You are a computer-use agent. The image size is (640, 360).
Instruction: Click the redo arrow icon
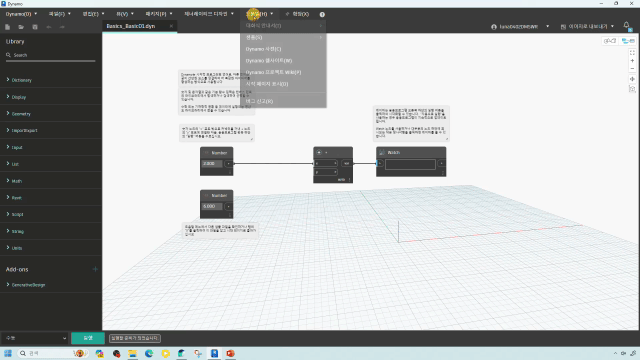point(62,27)
